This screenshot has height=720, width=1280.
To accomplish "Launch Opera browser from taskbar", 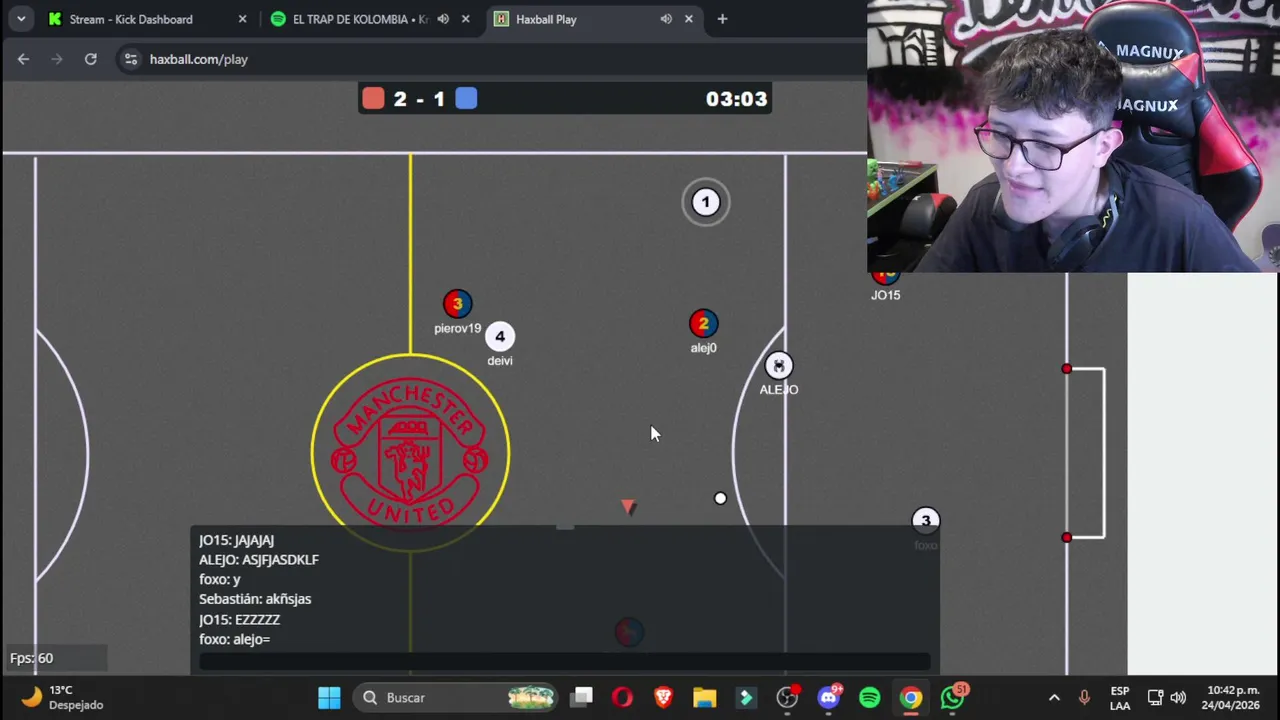I will pos(622,697).
